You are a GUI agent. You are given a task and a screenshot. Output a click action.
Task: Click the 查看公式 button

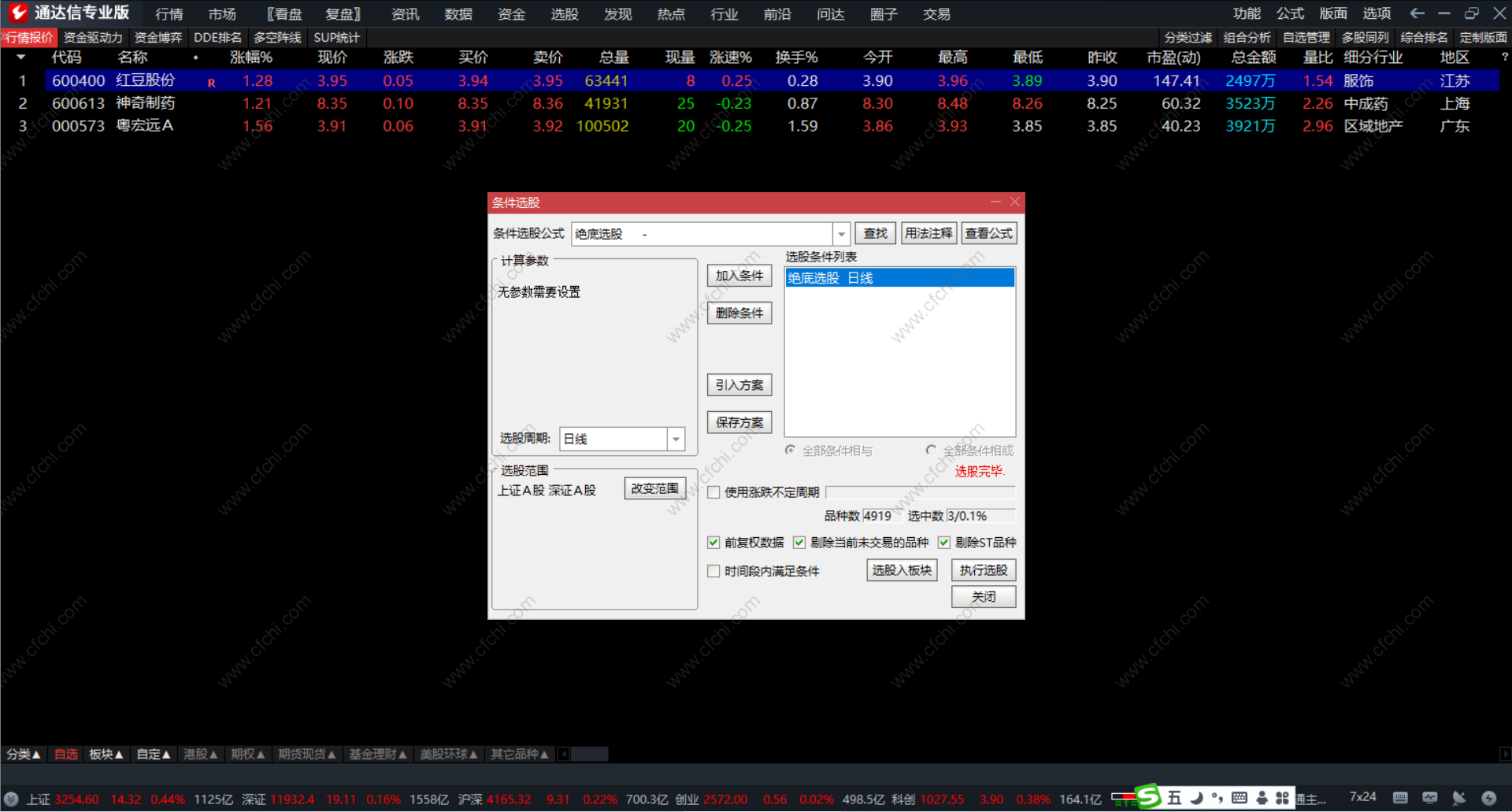pyautogui.click(x=989, y=233)
